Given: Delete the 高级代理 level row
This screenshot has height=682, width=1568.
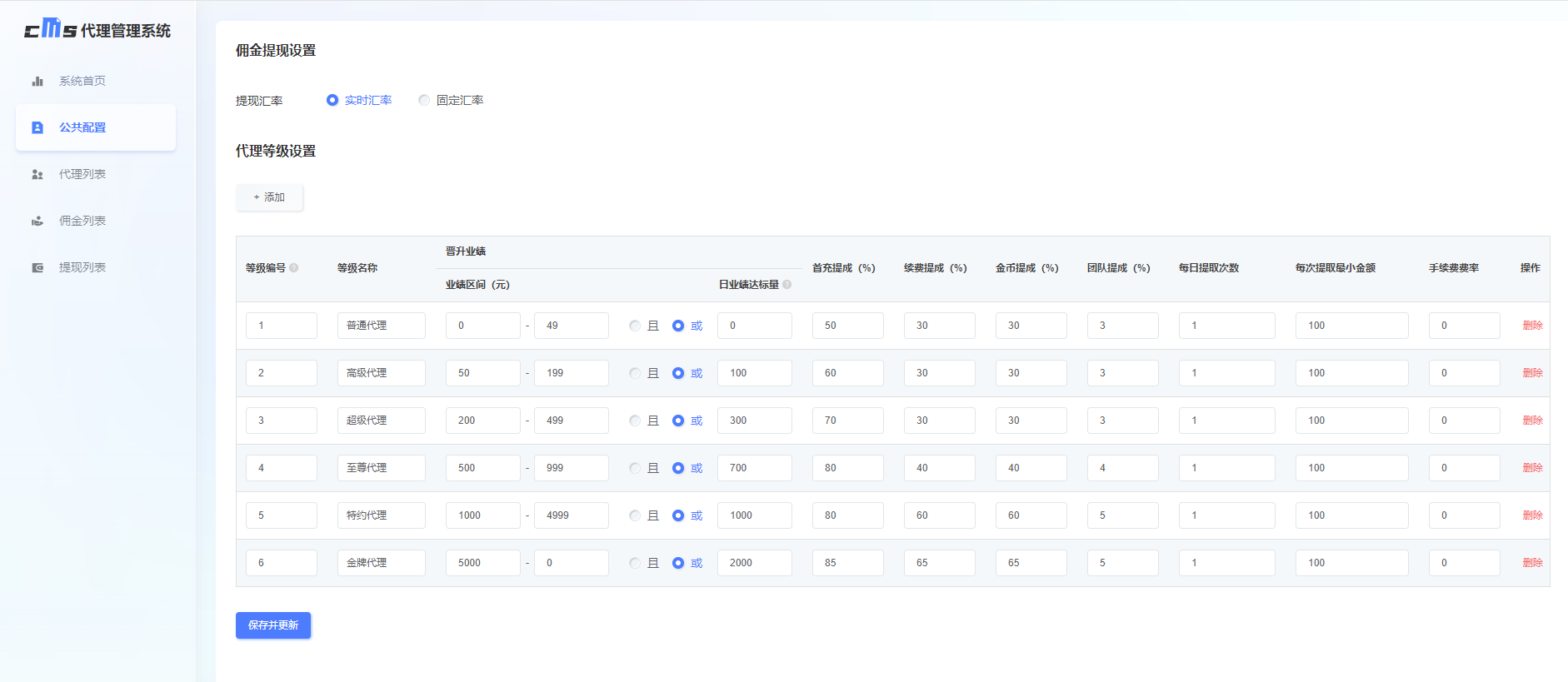Looking at the screenshot, I should pyautogui.click(x=1532, y=373).
